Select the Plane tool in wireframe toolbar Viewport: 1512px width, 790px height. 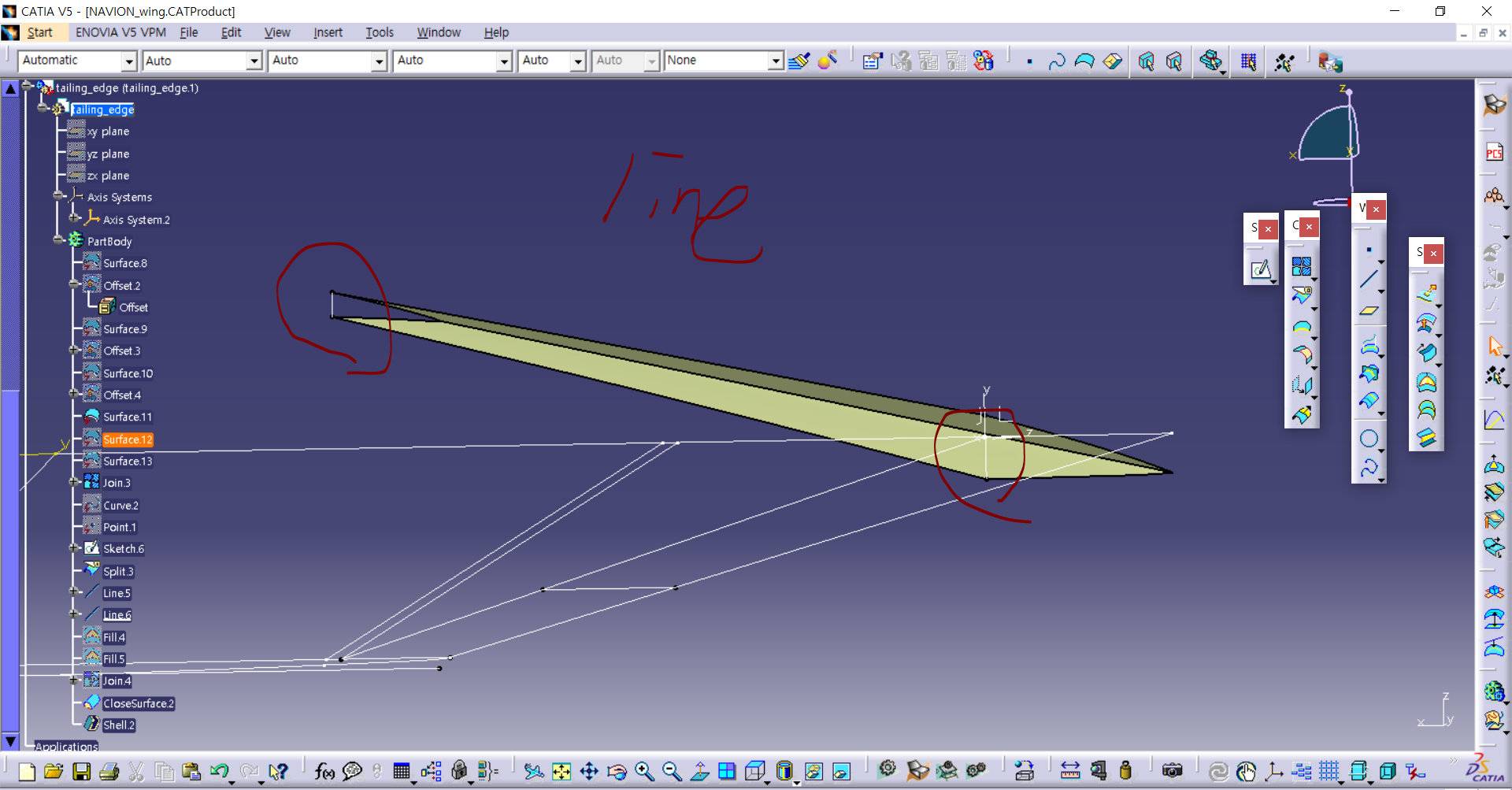[1369, 310]
